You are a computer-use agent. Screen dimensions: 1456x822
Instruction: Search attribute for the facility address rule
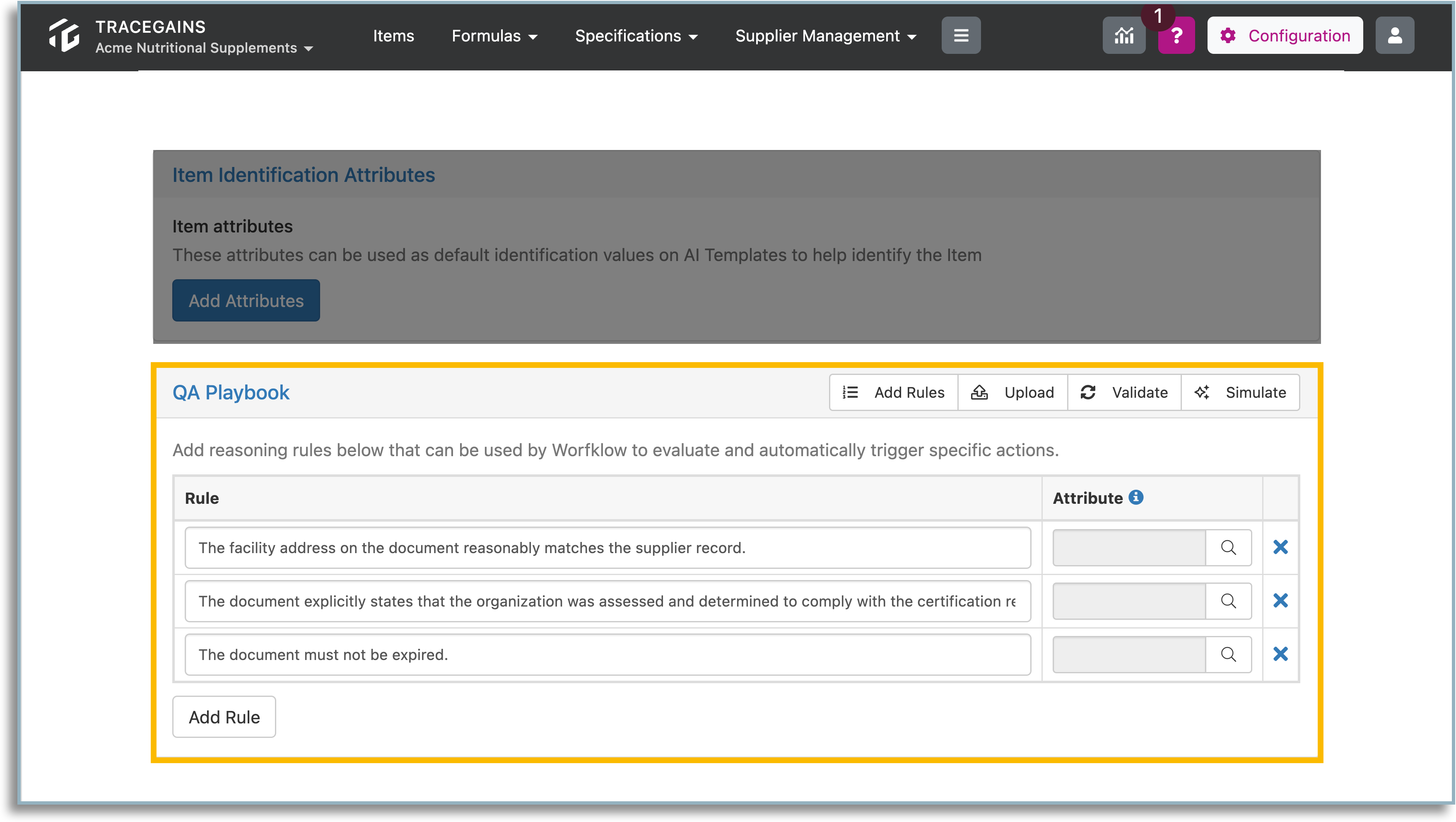coord(1228,547)
